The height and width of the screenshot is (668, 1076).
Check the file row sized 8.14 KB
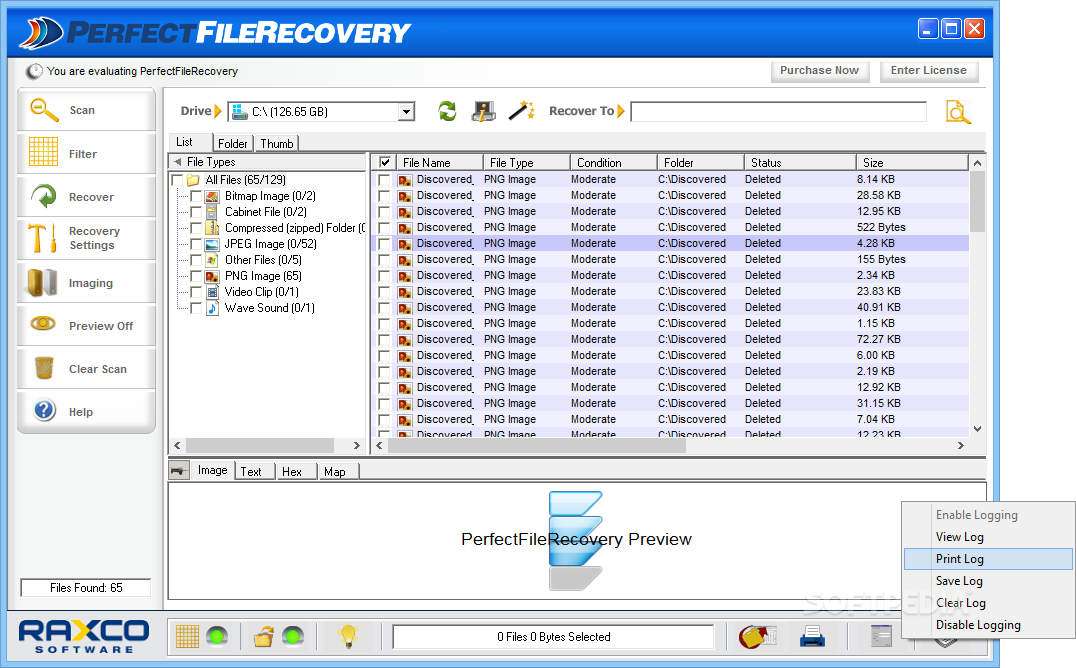coord(384,179)
